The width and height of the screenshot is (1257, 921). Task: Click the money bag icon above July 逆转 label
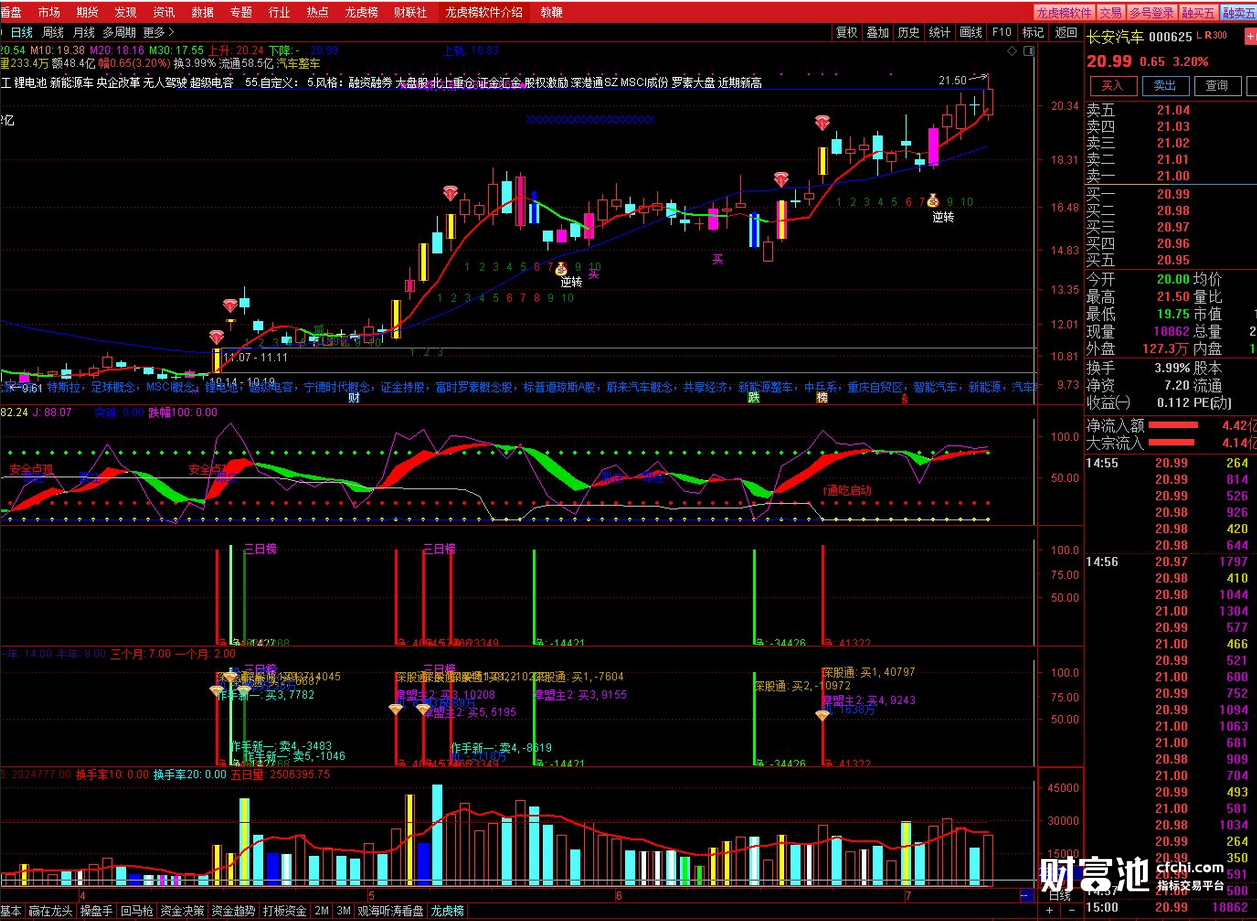(933, 201)
